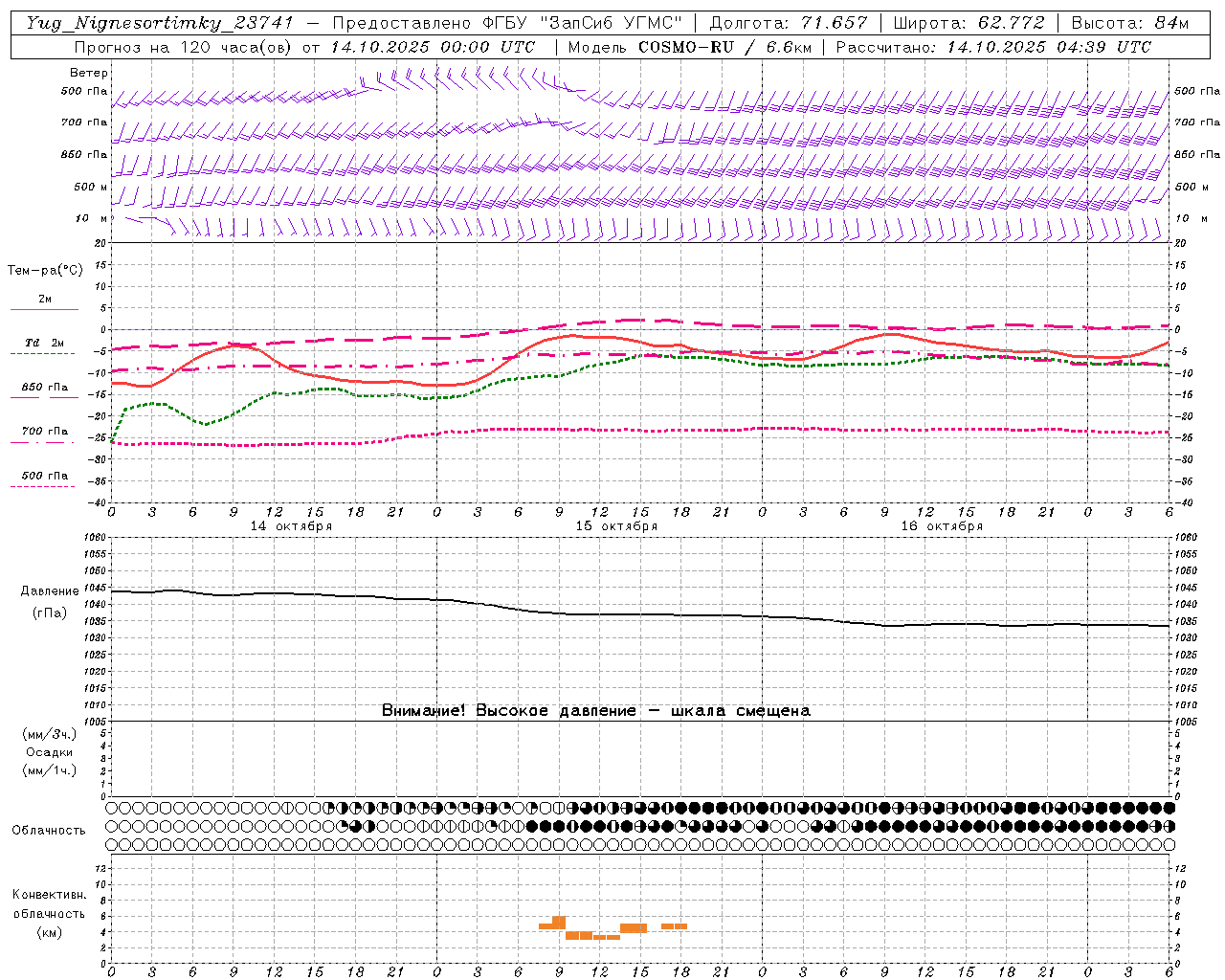Click the (гПа) unit under Давление

coord(50,612)
